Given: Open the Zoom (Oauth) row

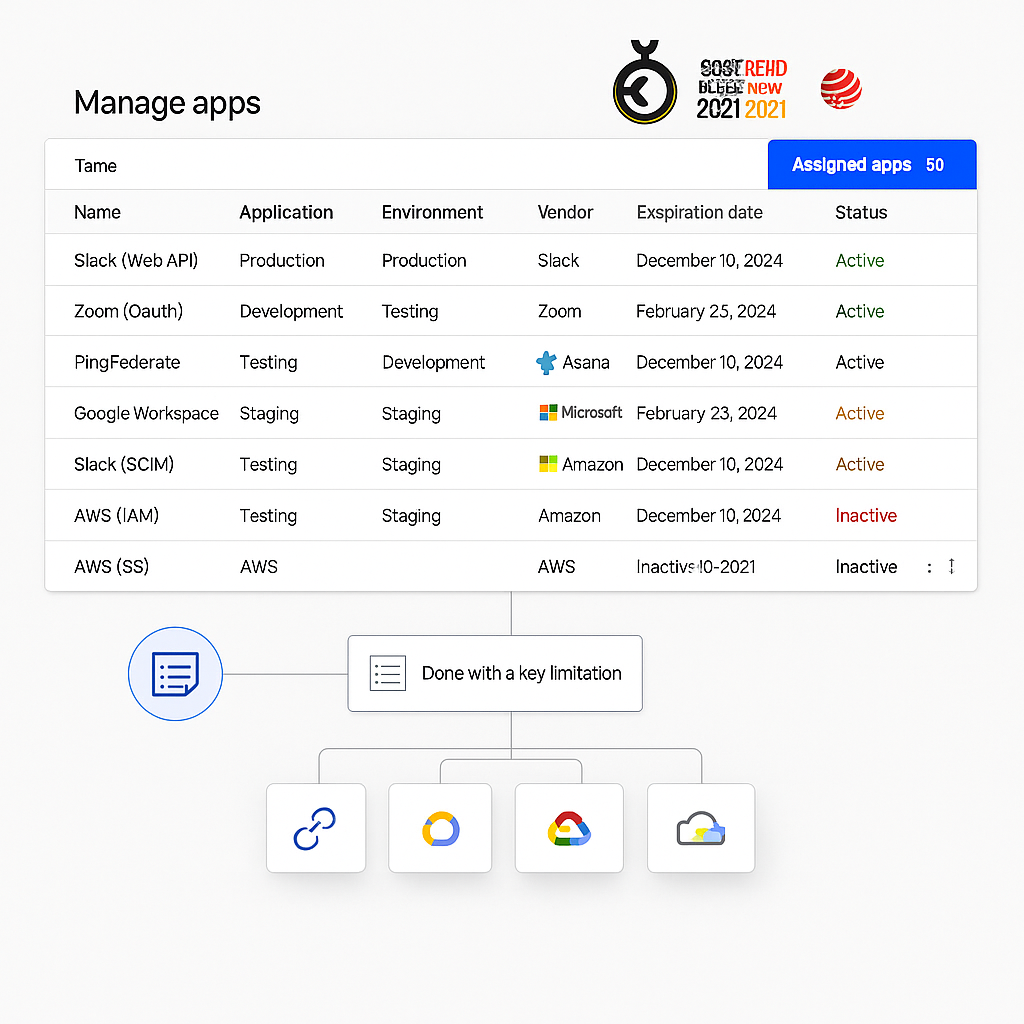Looking at the screenshot, I should (511, 311).
